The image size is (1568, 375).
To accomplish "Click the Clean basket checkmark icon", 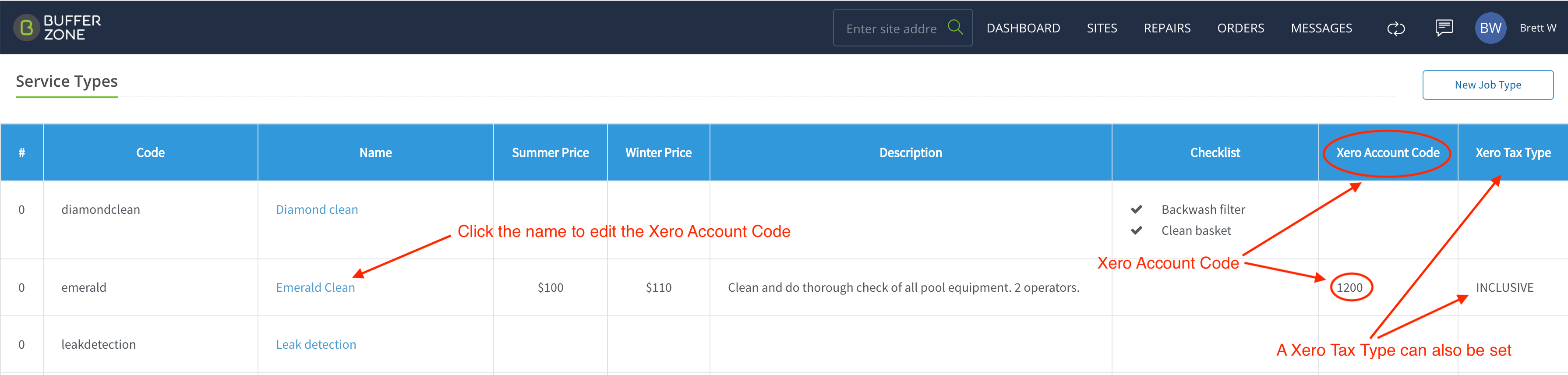I will coord(1136,231).
